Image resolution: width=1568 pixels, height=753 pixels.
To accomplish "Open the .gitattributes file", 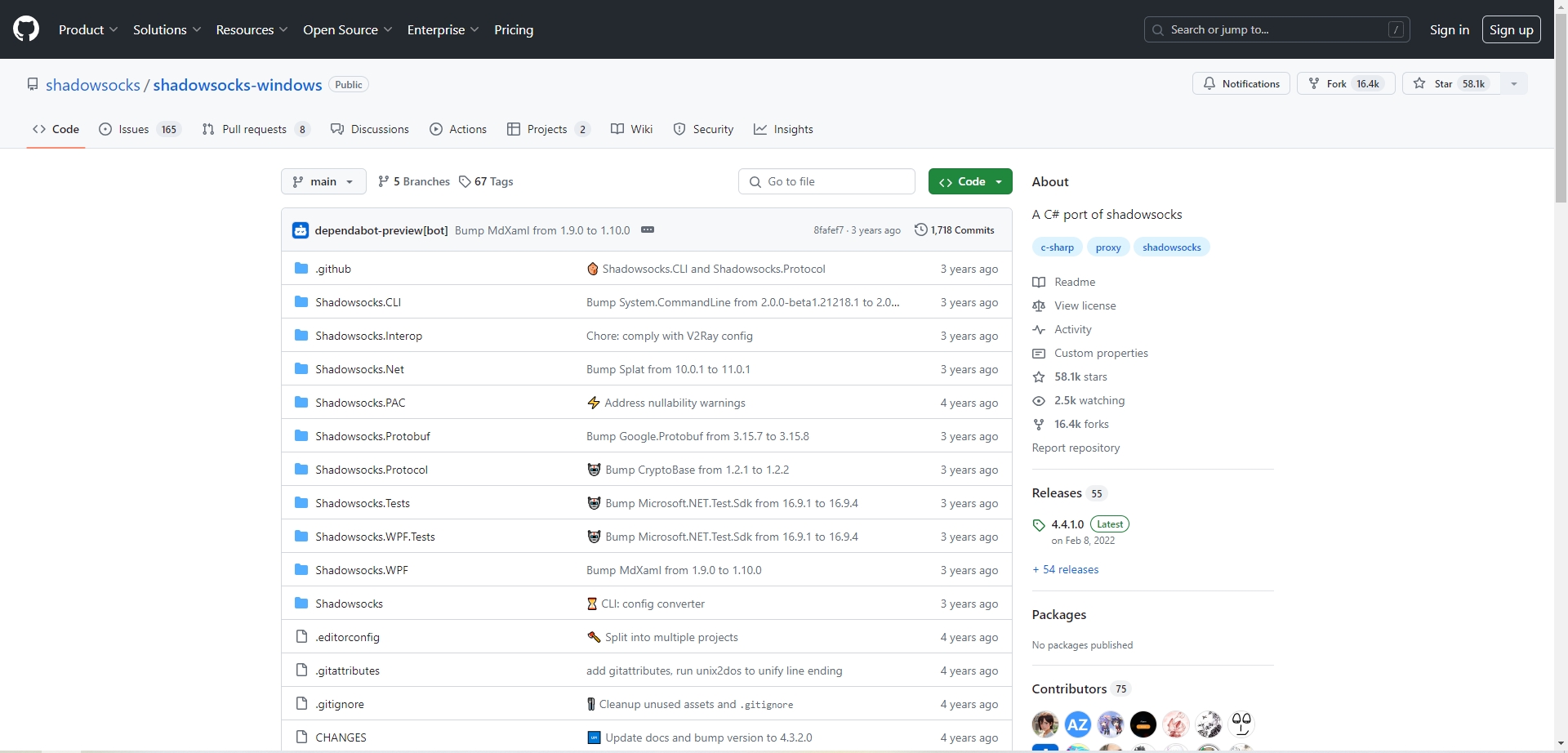I will (x=347, y=671).
